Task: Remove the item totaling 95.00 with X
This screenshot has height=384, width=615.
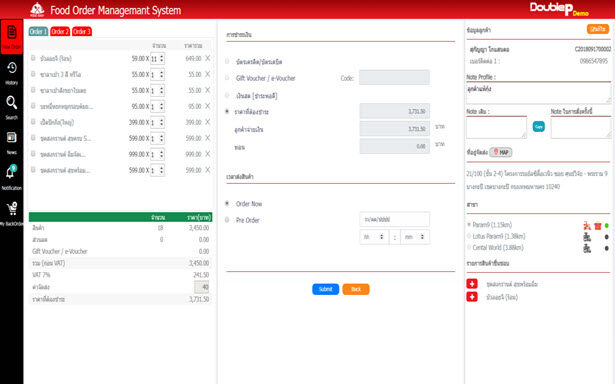Action: click(208, 106)
